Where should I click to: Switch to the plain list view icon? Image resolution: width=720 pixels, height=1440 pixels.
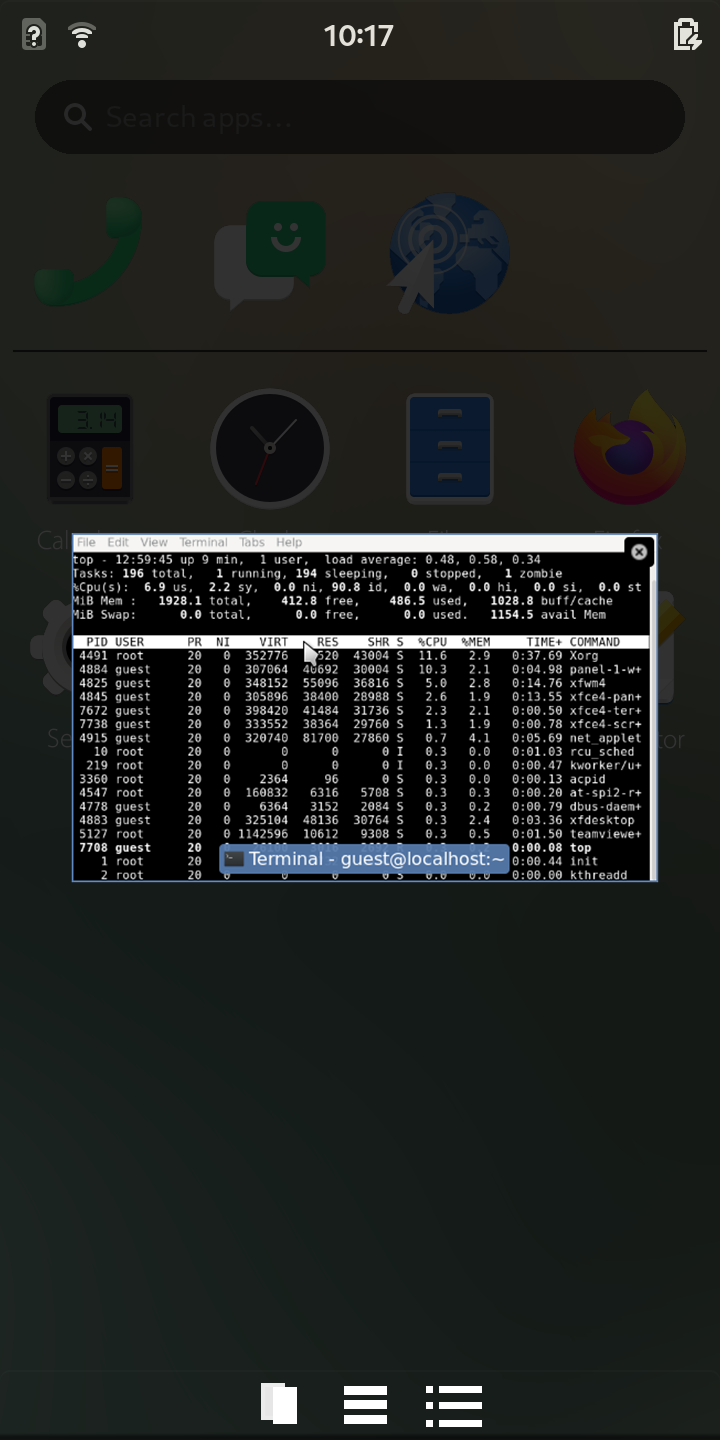click(365, 1405)
